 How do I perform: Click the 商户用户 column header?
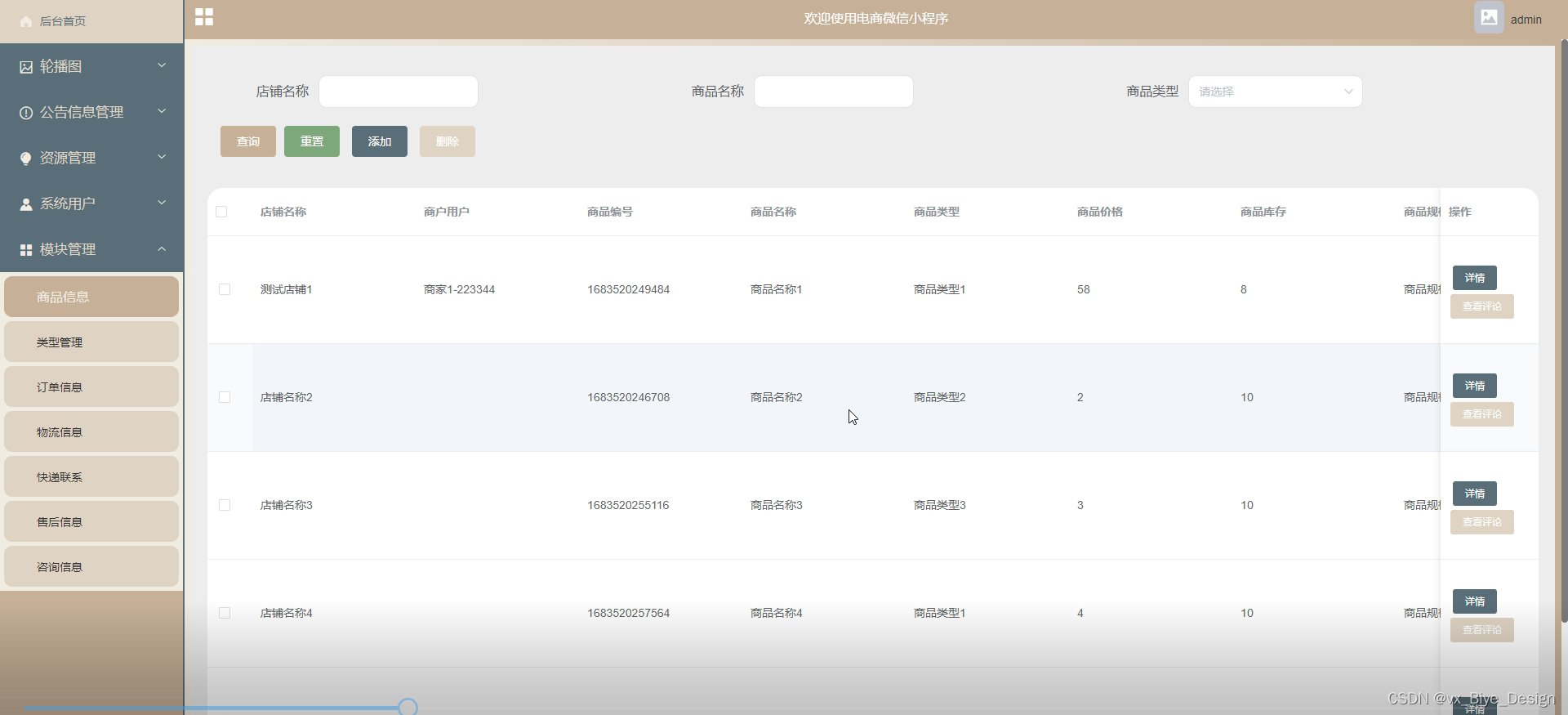coord(447,212)
